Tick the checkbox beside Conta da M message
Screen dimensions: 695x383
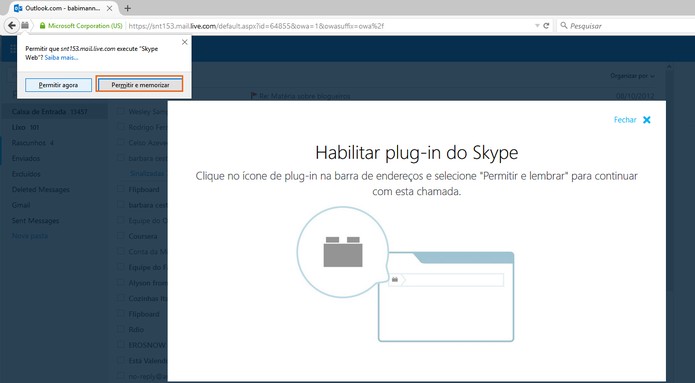(120, 251)
